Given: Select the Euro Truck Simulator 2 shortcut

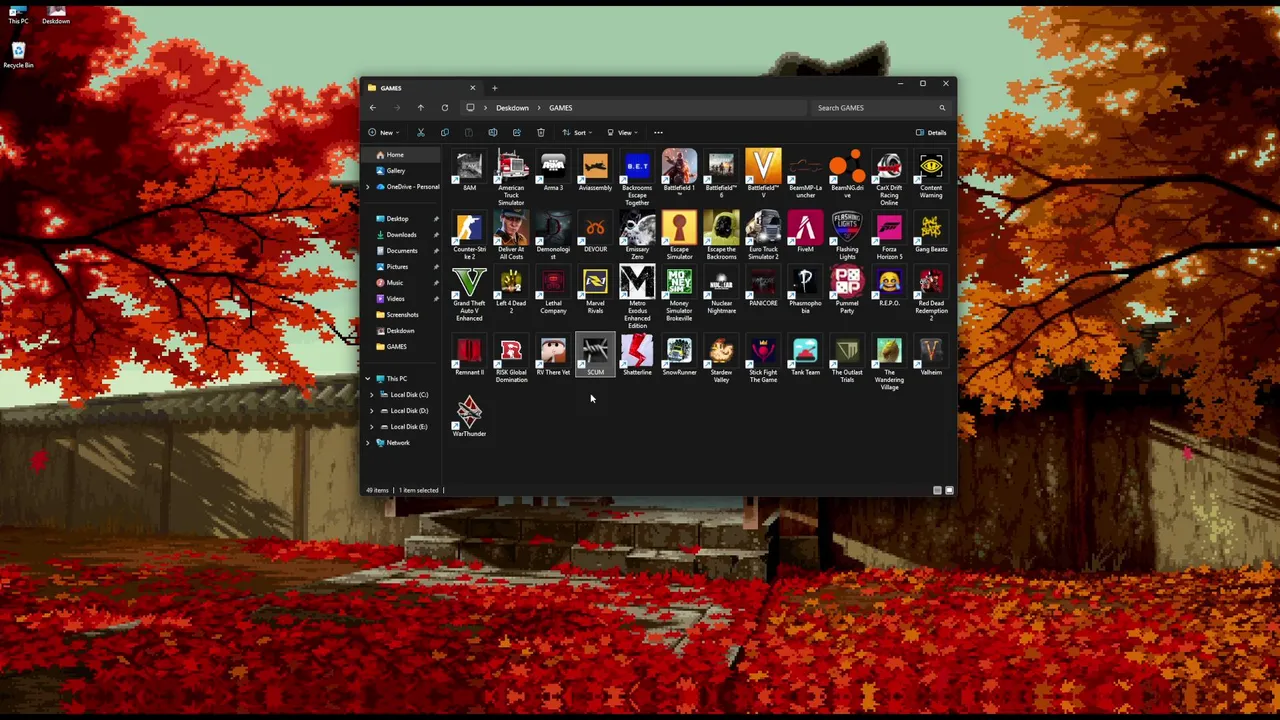Looking at the screenshot, I should [763, 236].
